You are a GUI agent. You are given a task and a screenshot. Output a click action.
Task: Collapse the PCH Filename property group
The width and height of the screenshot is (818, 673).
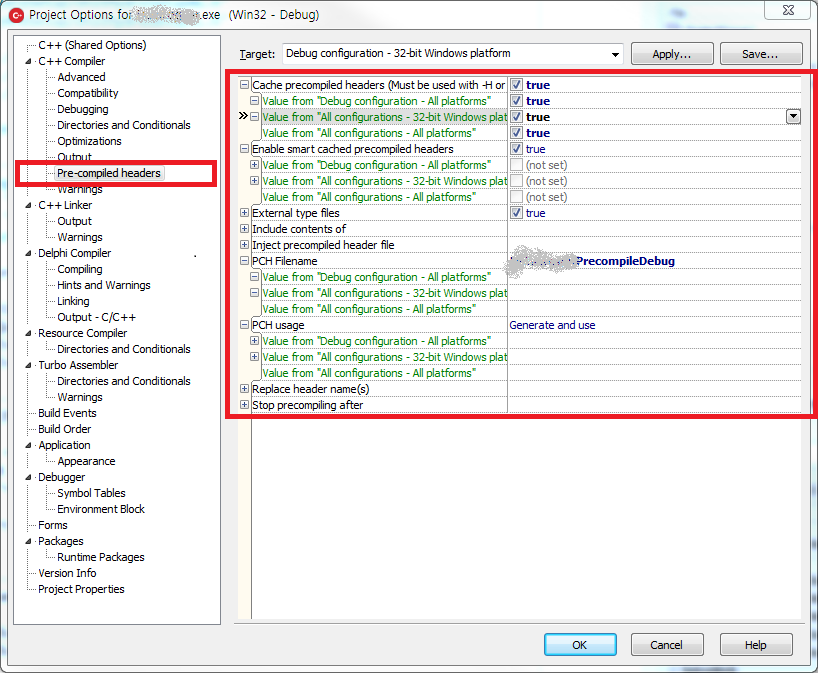pos(245,261)
